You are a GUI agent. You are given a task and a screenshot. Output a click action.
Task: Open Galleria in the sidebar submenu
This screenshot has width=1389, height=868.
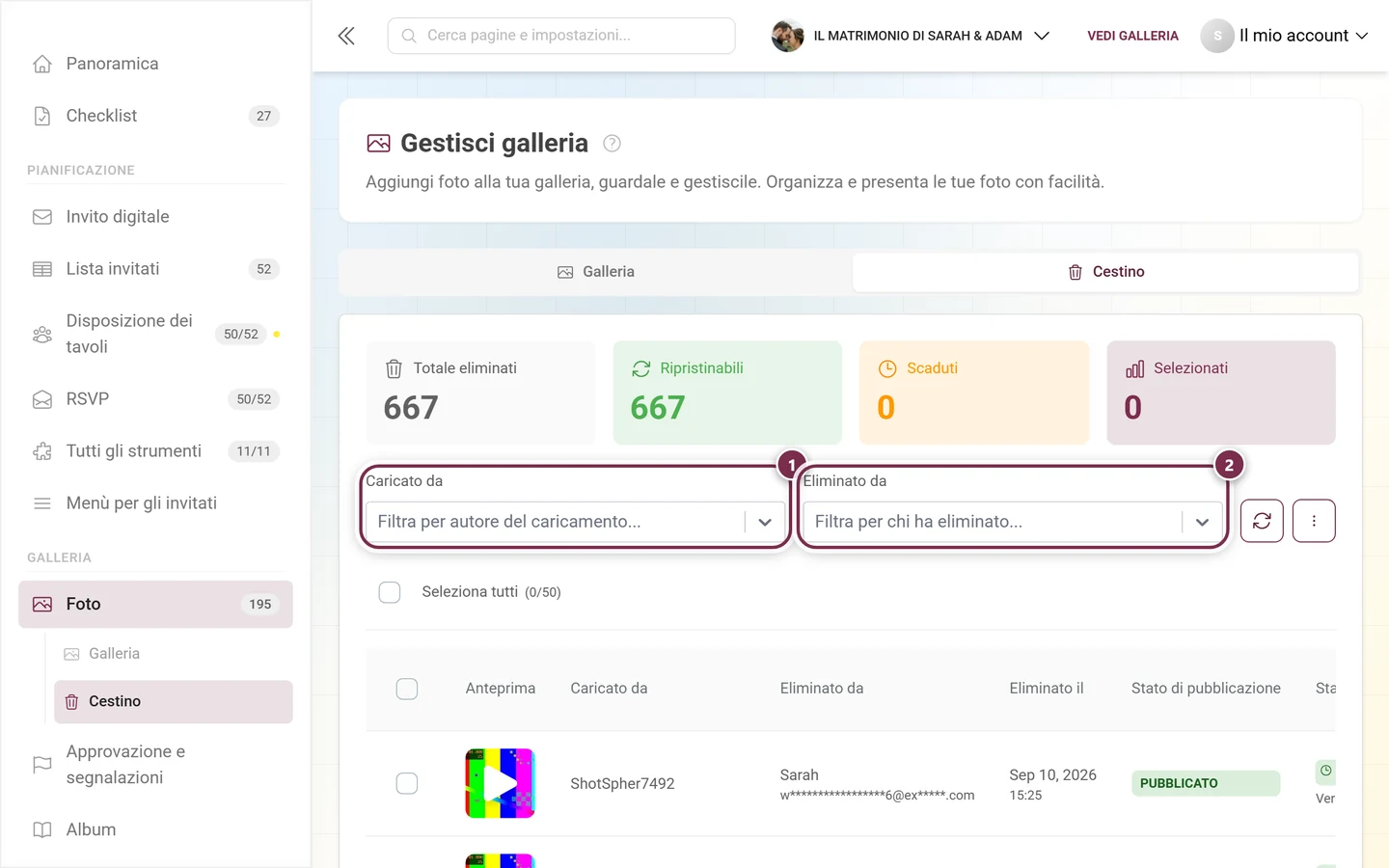click(174, 654)
